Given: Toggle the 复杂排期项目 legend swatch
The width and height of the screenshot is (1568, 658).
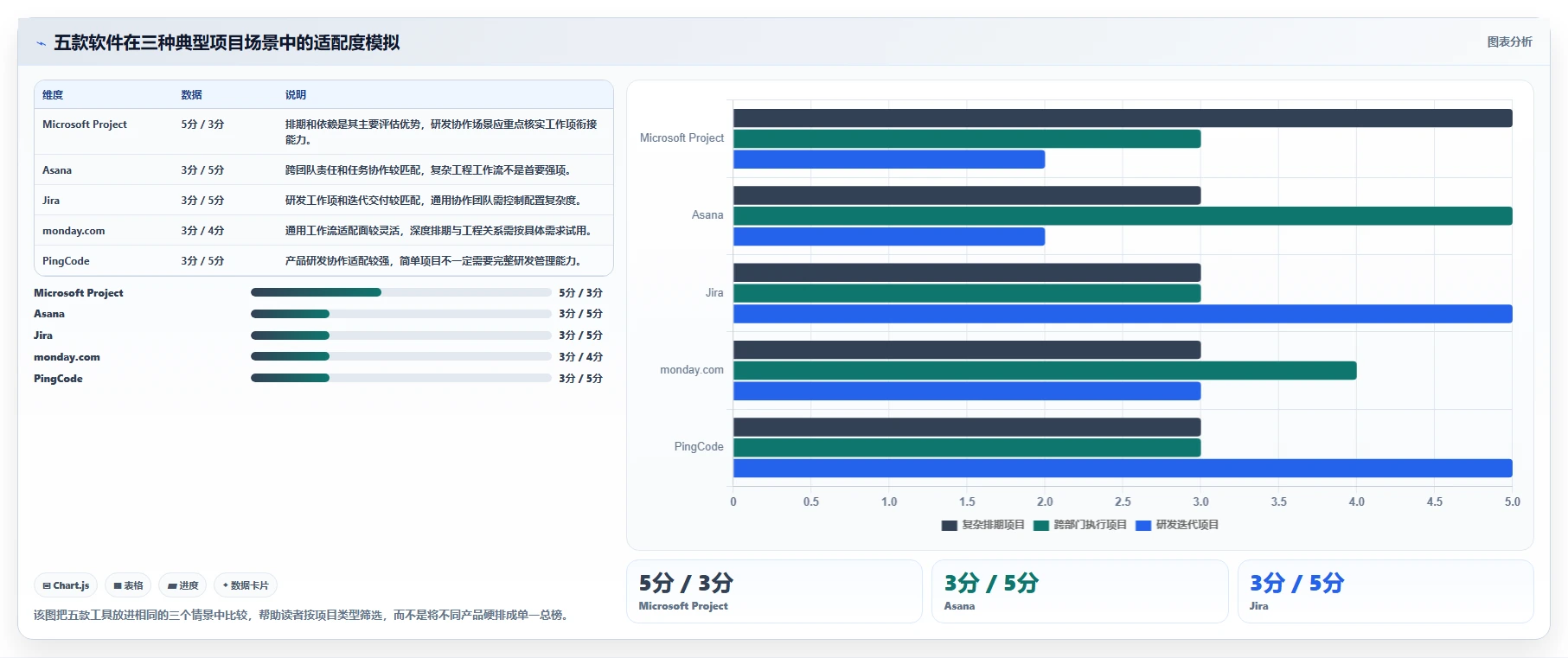Looking at the screenshot, I should [949, 525].
